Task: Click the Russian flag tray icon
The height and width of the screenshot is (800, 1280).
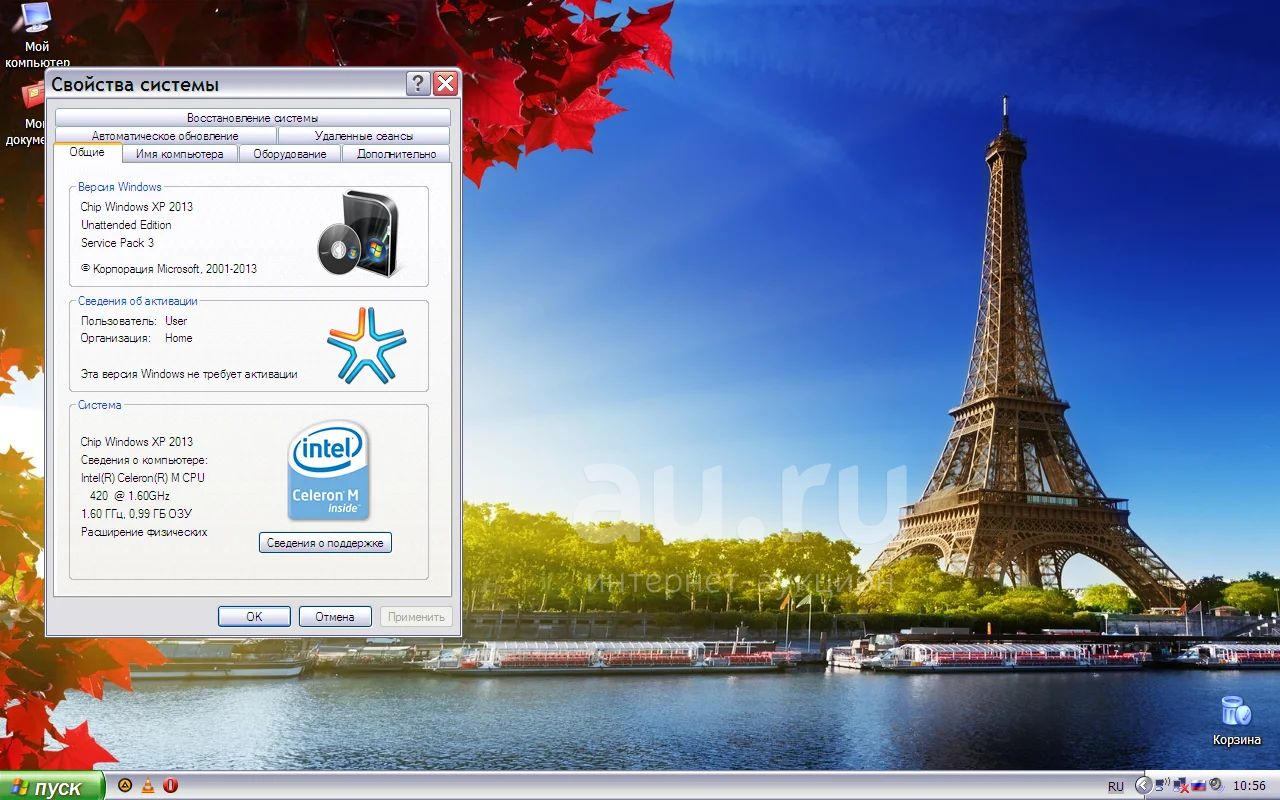Action: (x=1198, y=786)
